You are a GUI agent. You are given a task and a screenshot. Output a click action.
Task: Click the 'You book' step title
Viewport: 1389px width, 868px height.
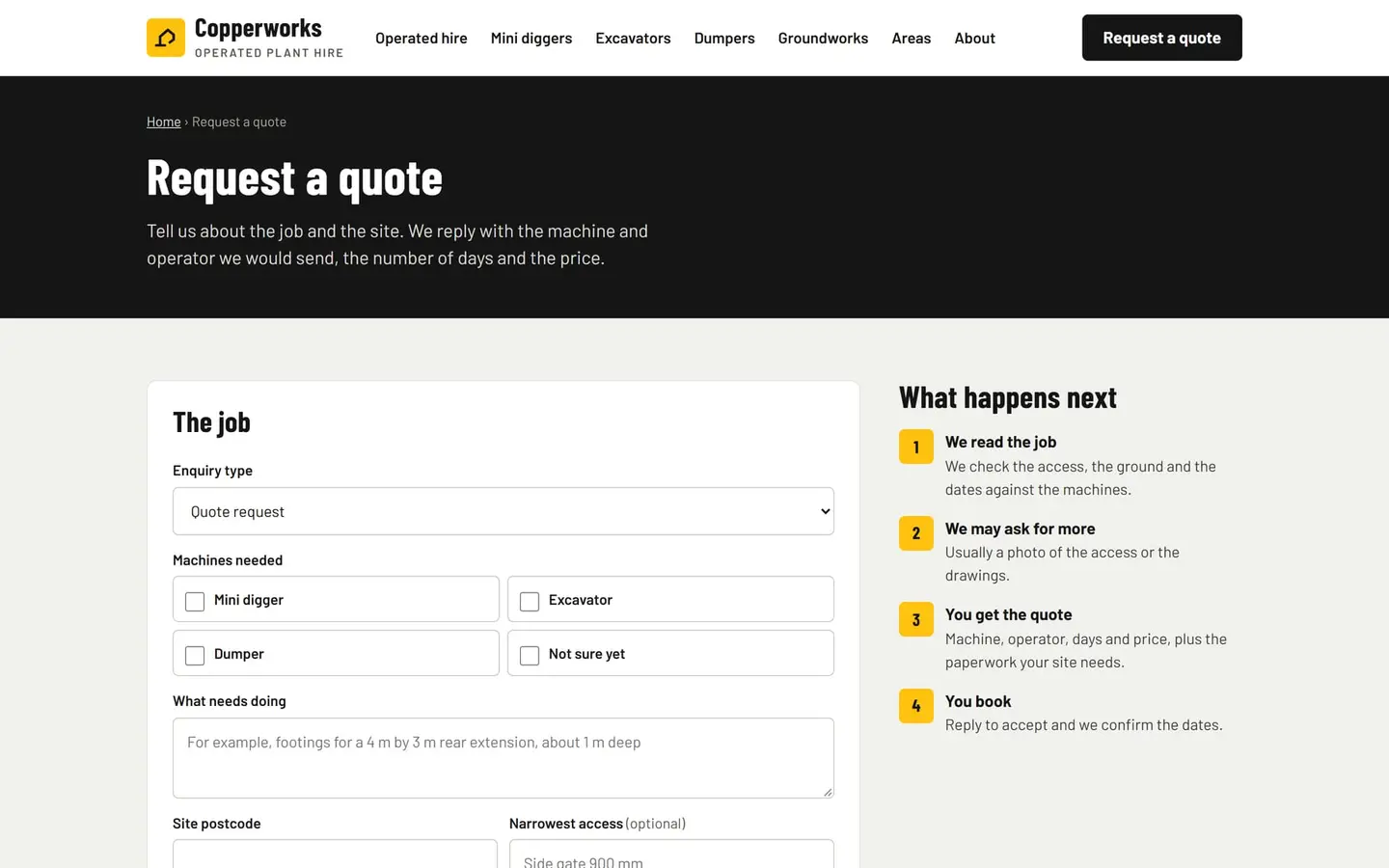(x=978, y=701)
